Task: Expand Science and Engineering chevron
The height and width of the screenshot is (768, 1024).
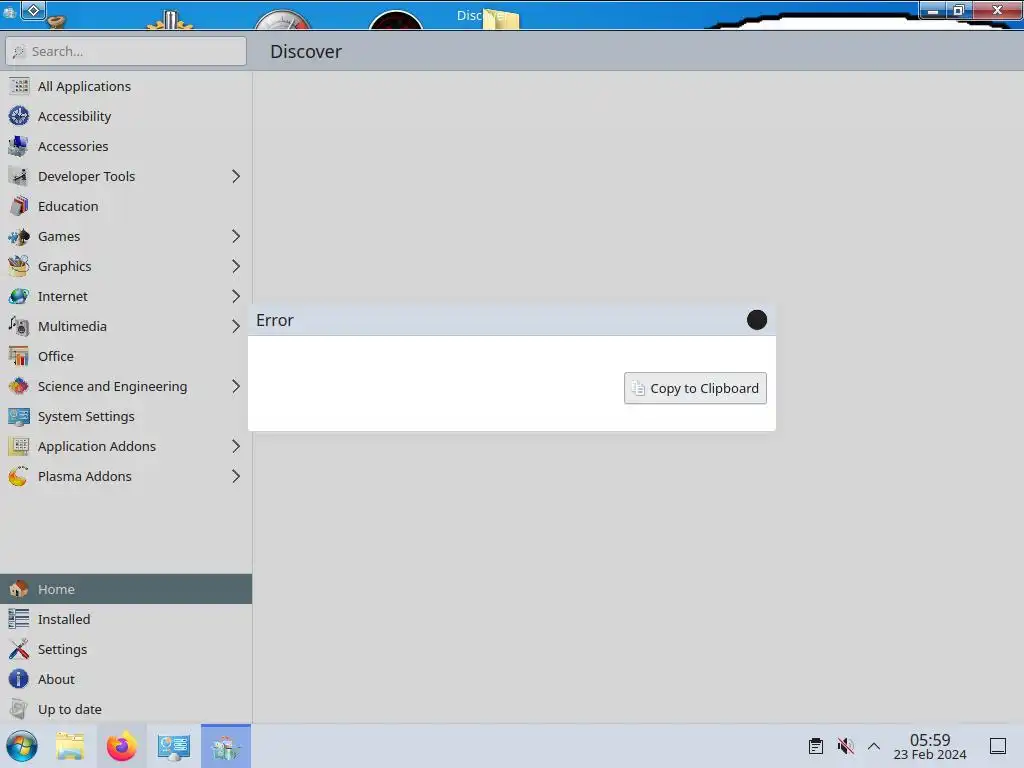Action: 236,387
